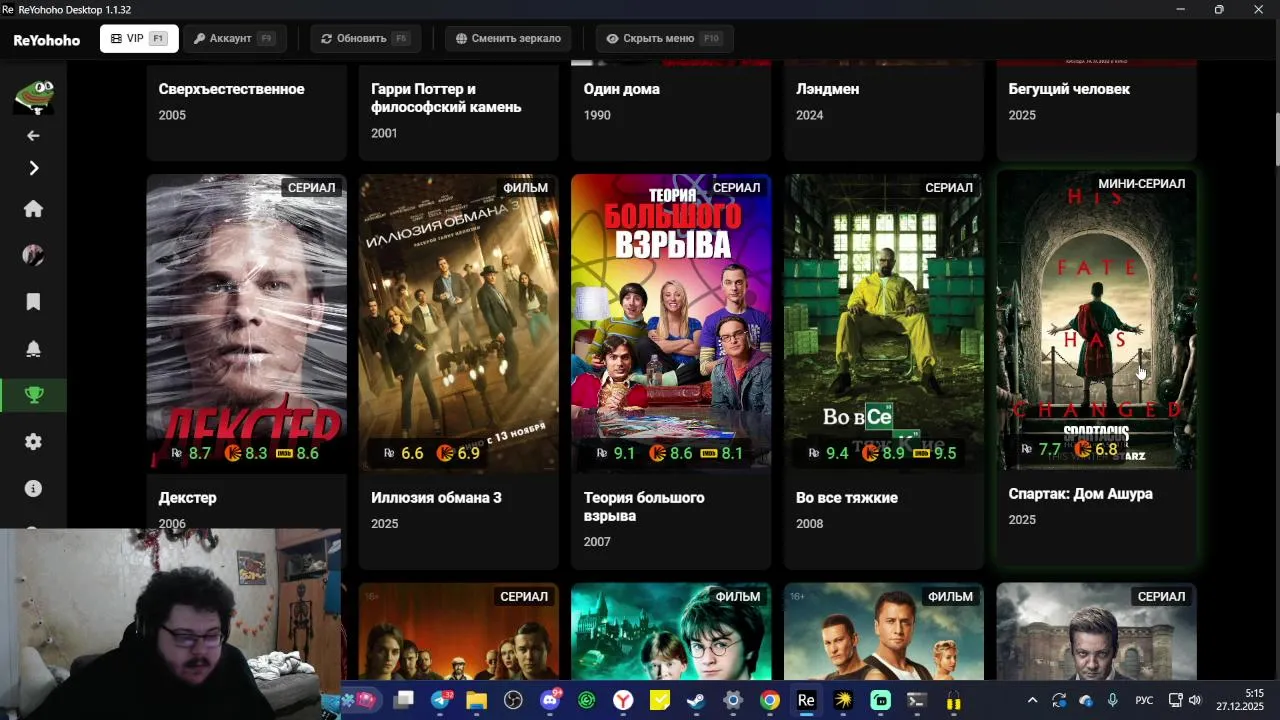The height and width of the screenshot is (720, 1280).
Task: Click the Во все тяжкие title text
Action: point(846,497)
